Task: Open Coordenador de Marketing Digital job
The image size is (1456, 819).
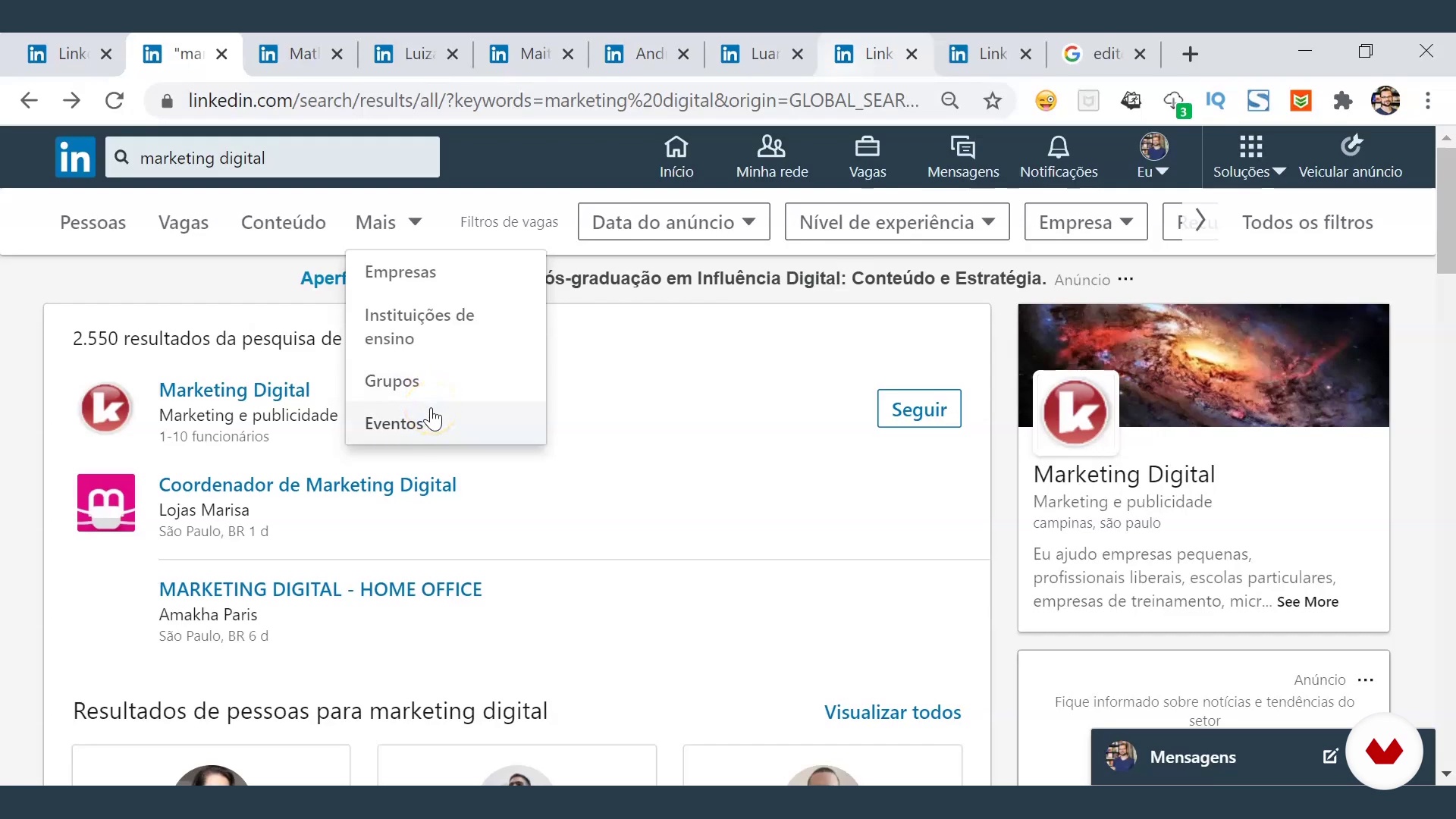Action: tap(307, 485)
